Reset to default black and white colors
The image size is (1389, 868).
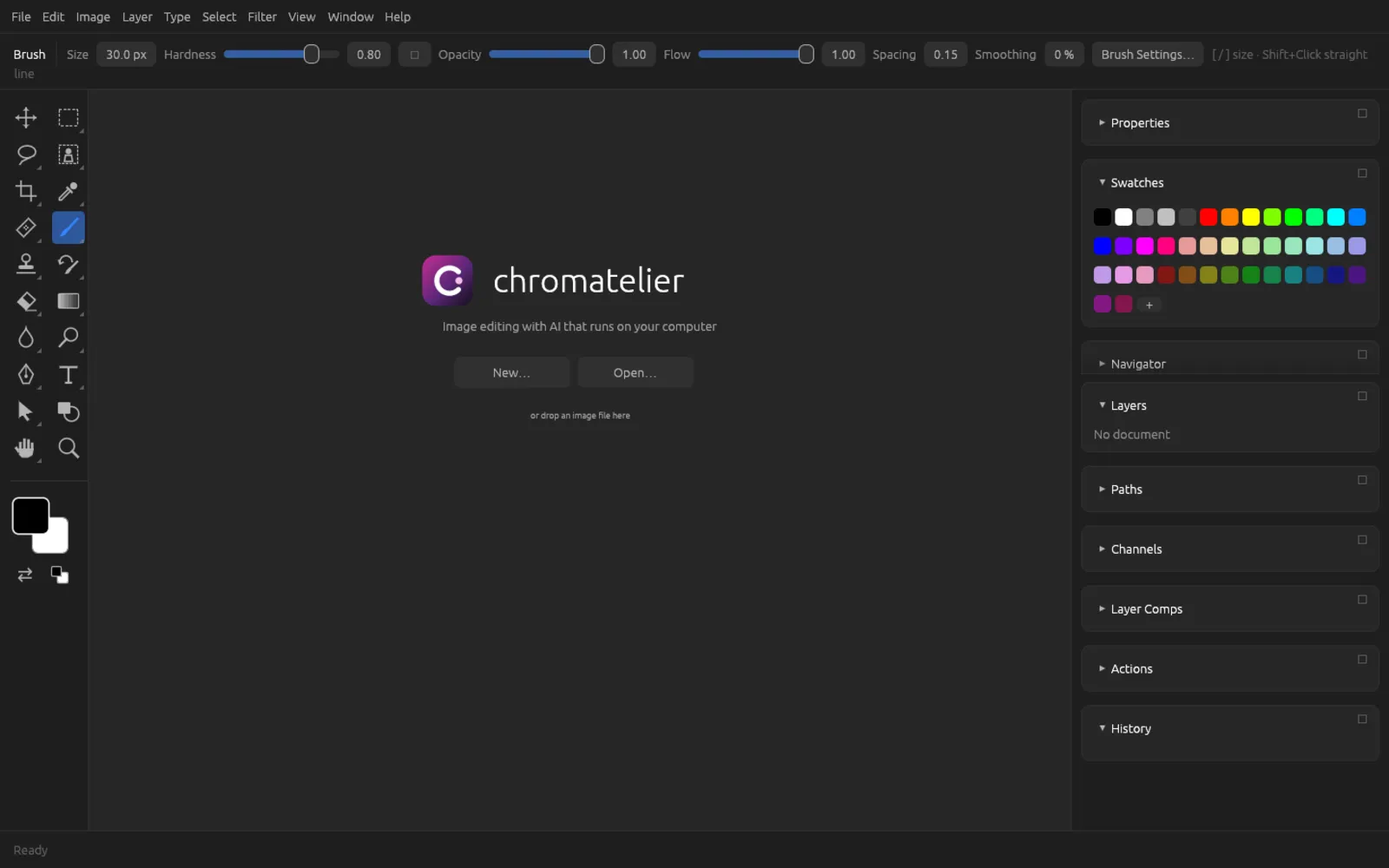pos(59,575)
